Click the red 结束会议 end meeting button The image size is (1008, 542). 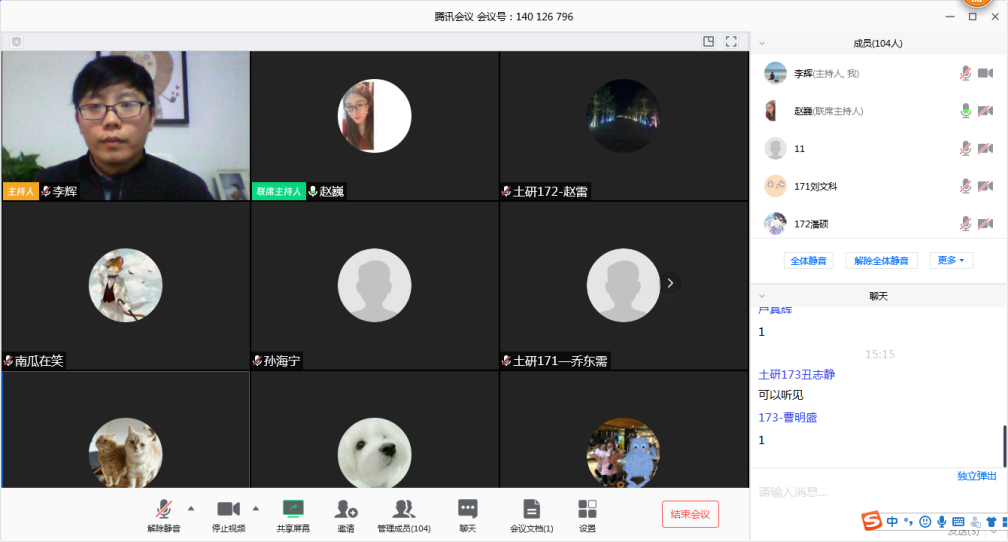pyautogui.click(x=690, y=514)
